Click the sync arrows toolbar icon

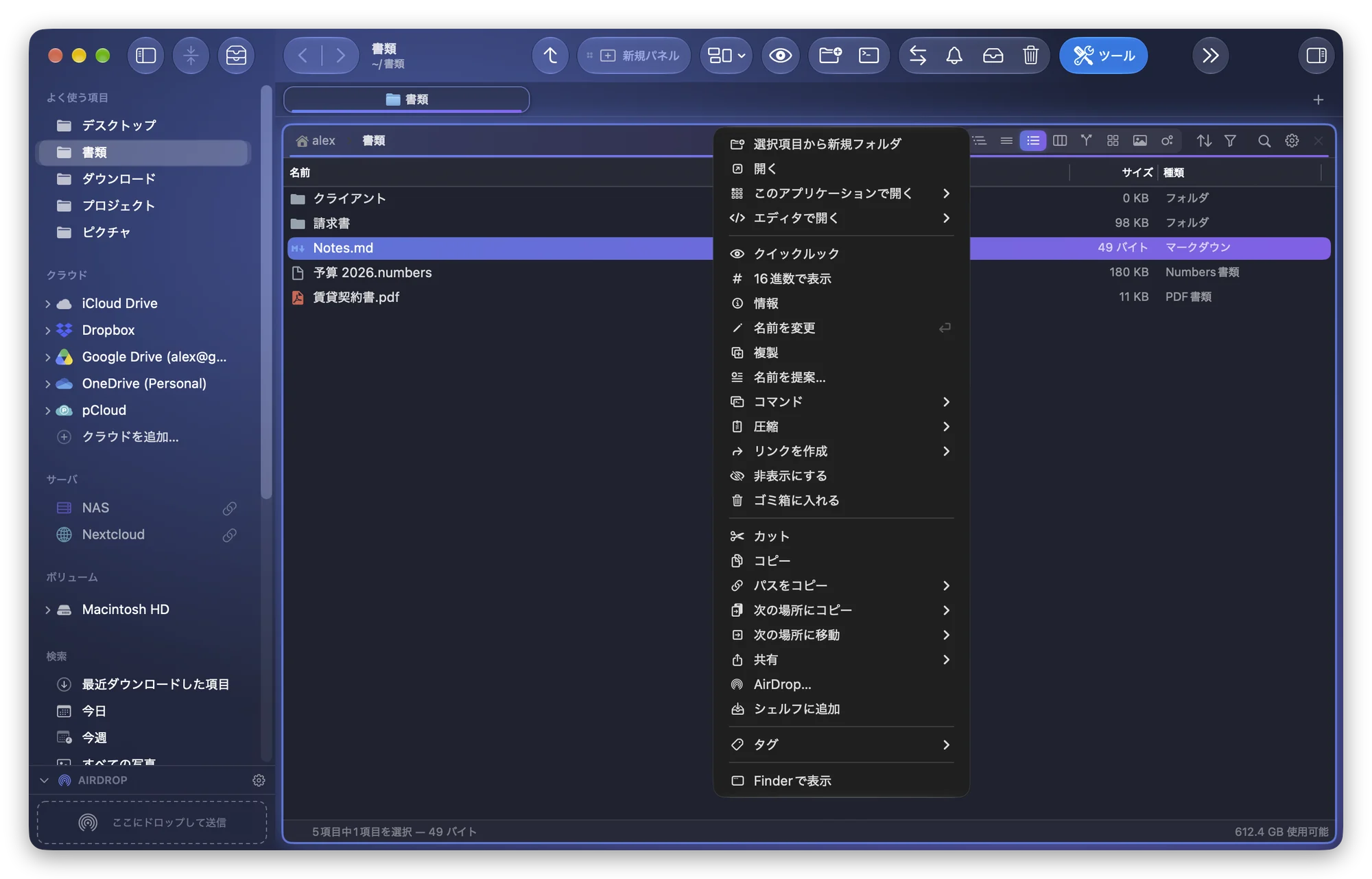pyautogui.click(x=918, y=55)
